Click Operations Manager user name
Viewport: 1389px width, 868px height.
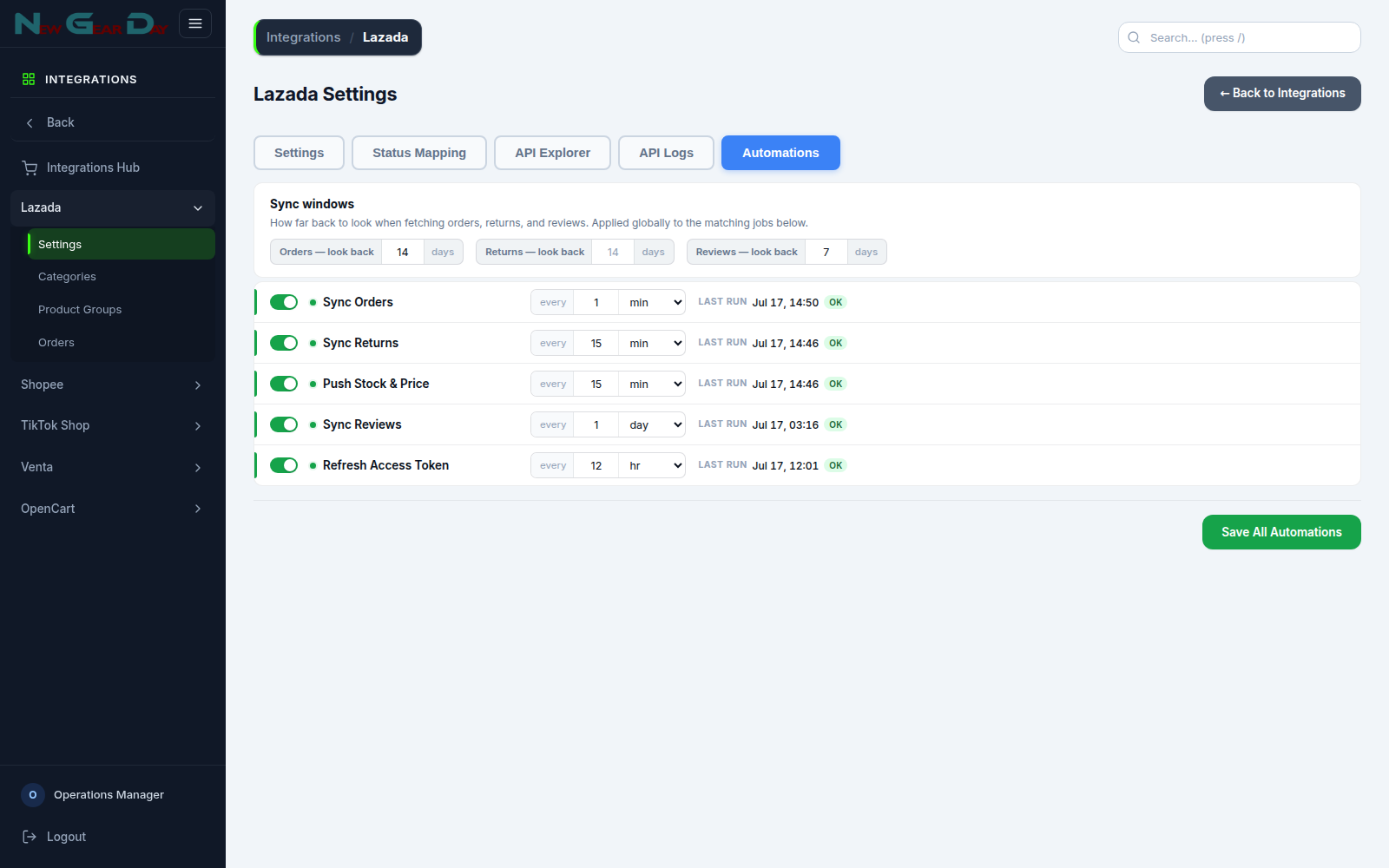109,795
